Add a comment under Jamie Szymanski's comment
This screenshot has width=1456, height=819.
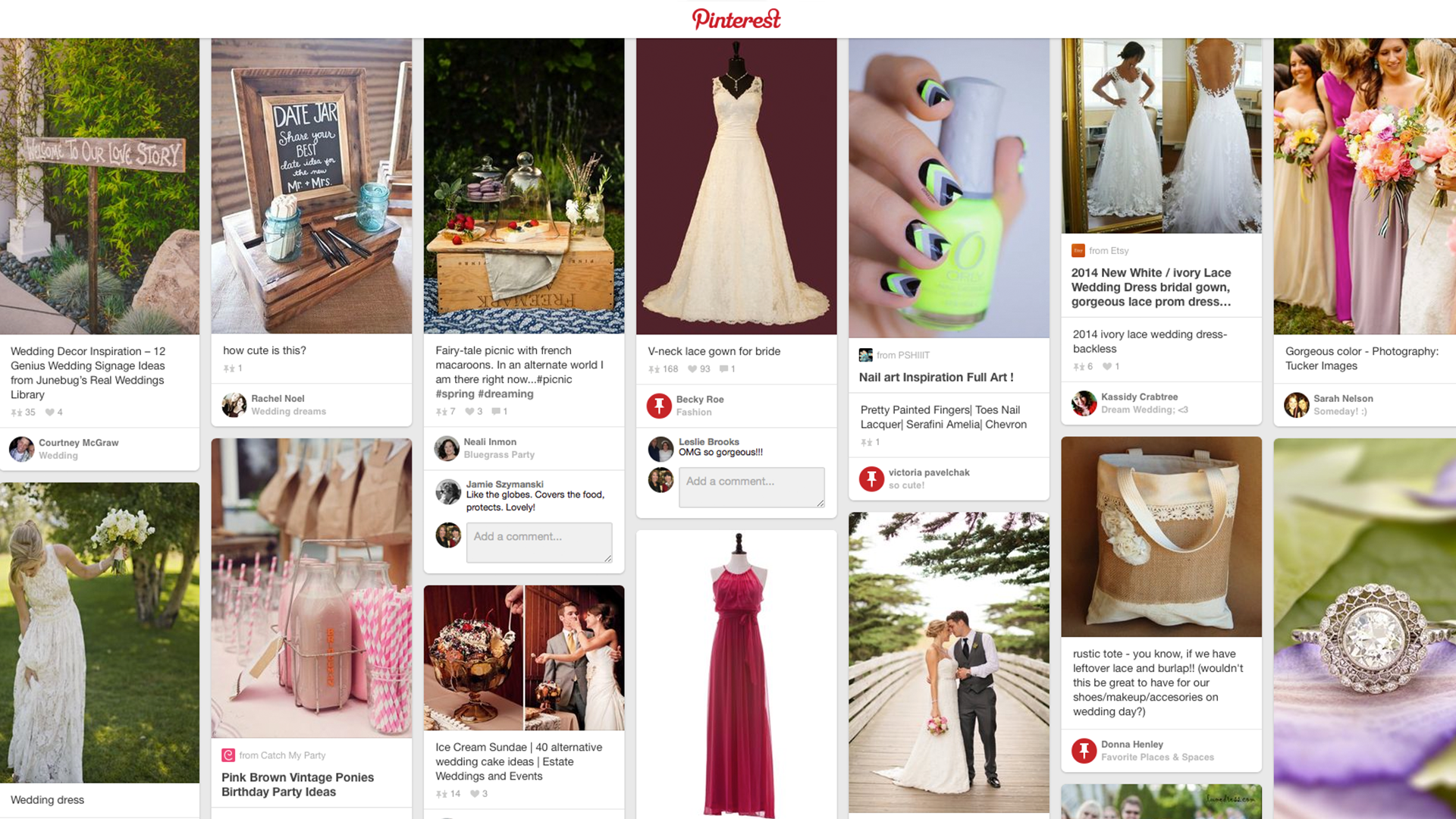tap(538, 542)
